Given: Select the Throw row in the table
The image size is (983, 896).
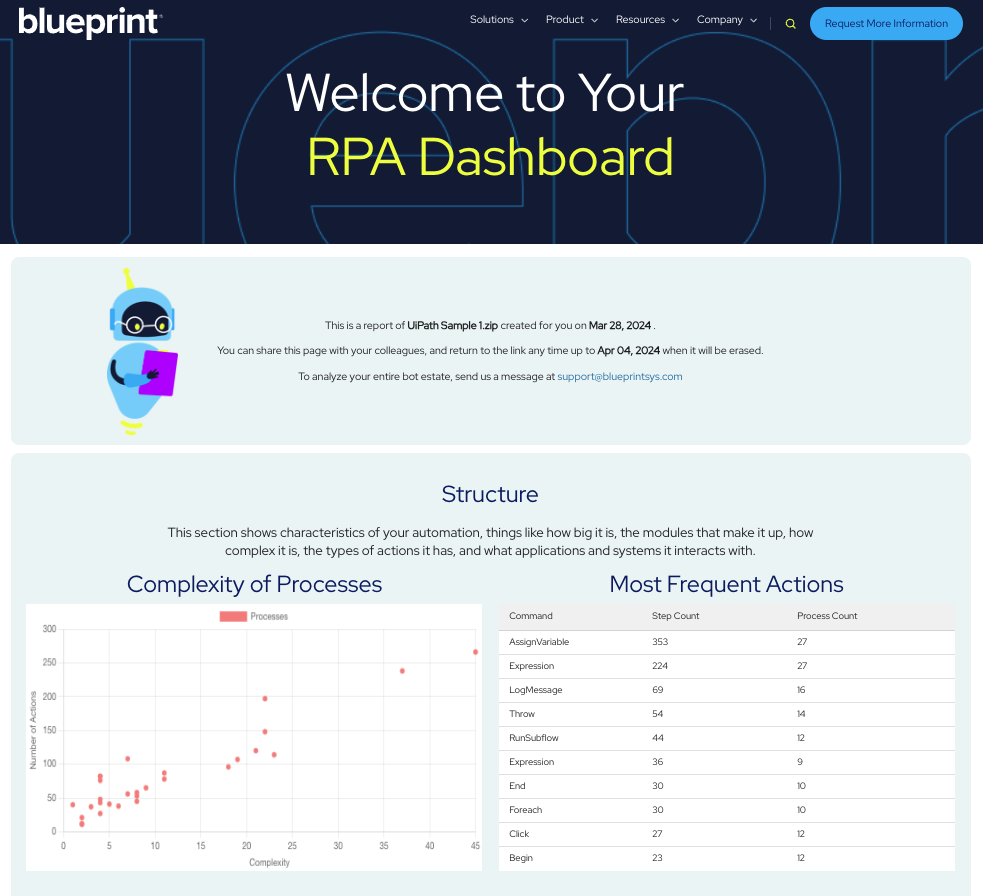Looking at the screenshot, I should click(727, 713).
